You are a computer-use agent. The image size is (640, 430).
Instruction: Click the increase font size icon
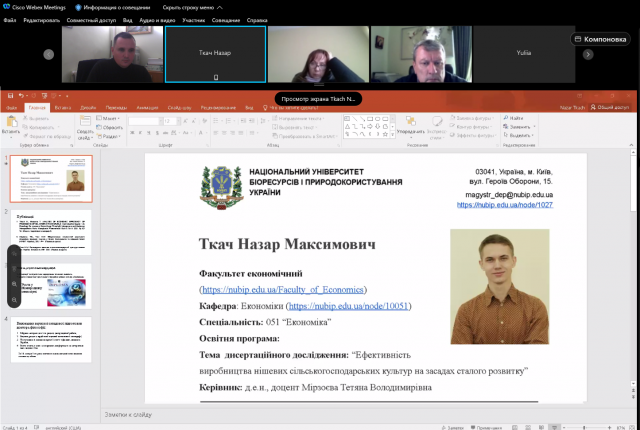click(x=186, y=121)
